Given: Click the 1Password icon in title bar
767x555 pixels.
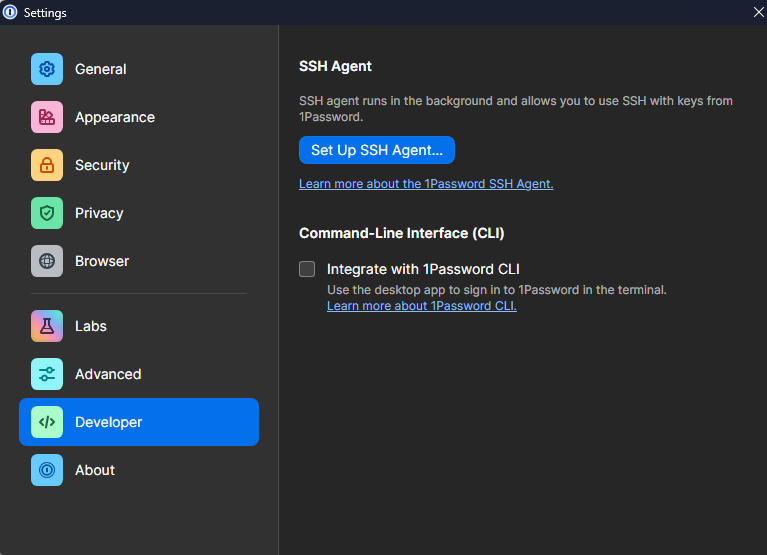Looking at the screenshot, I should (x=11, y=12).
